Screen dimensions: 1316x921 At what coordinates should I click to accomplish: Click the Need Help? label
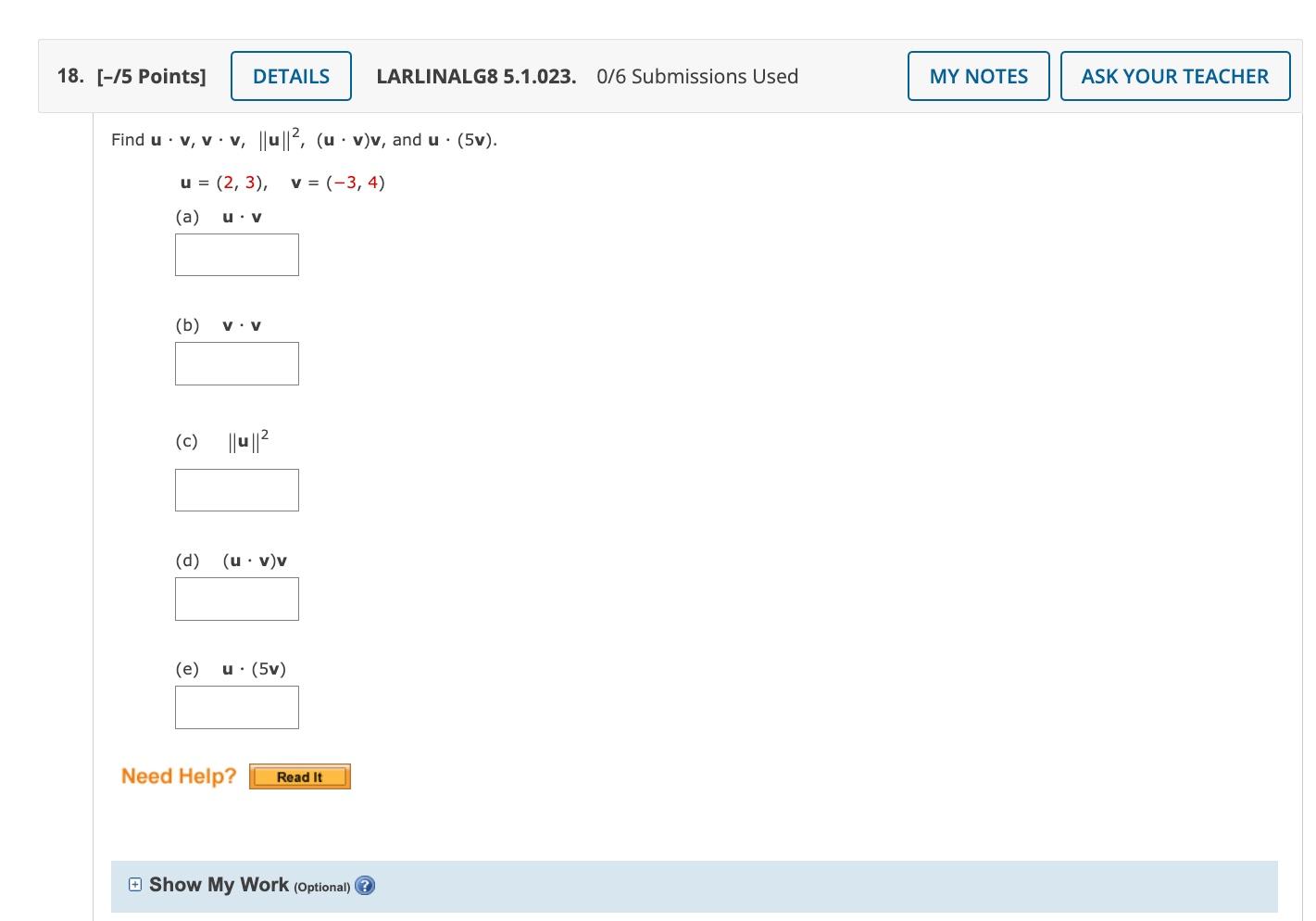178,776
